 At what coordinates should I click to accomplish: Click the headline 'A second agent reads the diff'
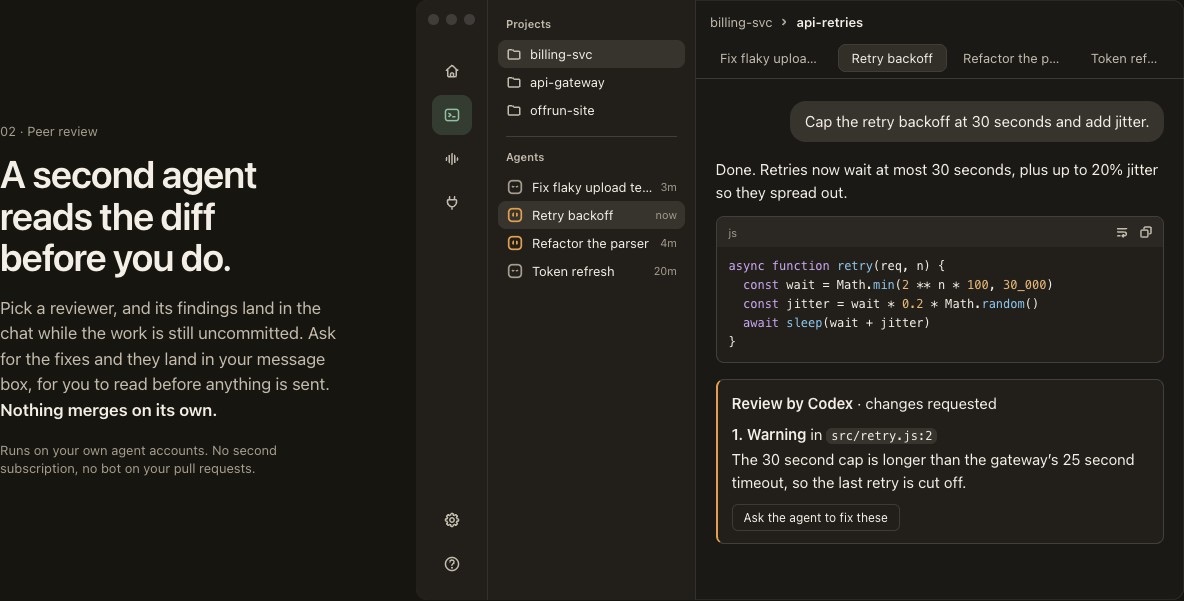pos(128,217)
